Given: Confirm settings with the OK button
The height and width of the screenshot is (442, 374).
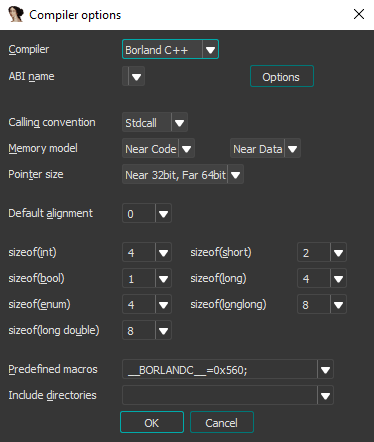Looking at the screenshot, I should 152,422.
